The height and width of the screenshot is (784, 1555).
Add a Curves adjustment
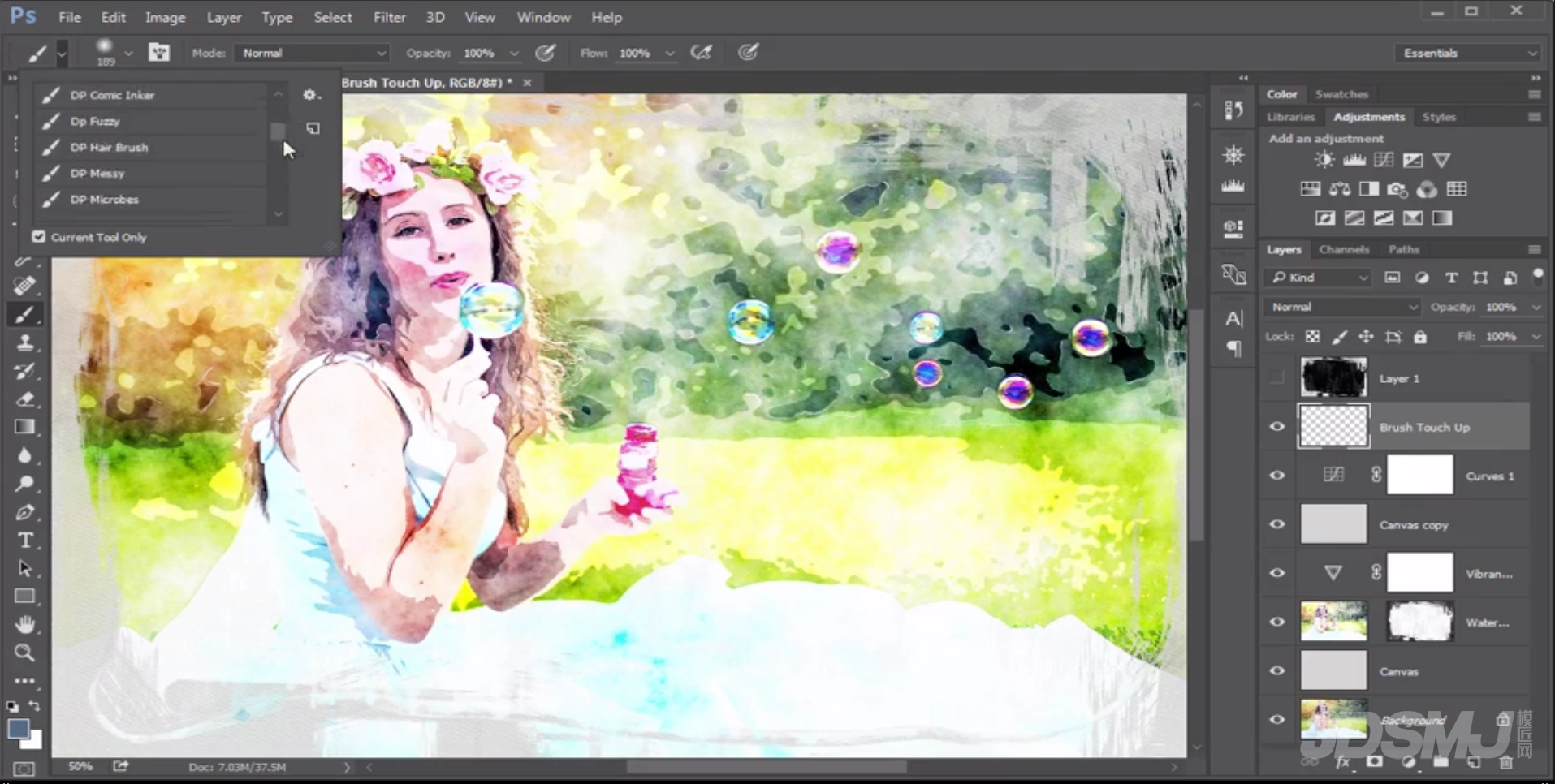1384,160
